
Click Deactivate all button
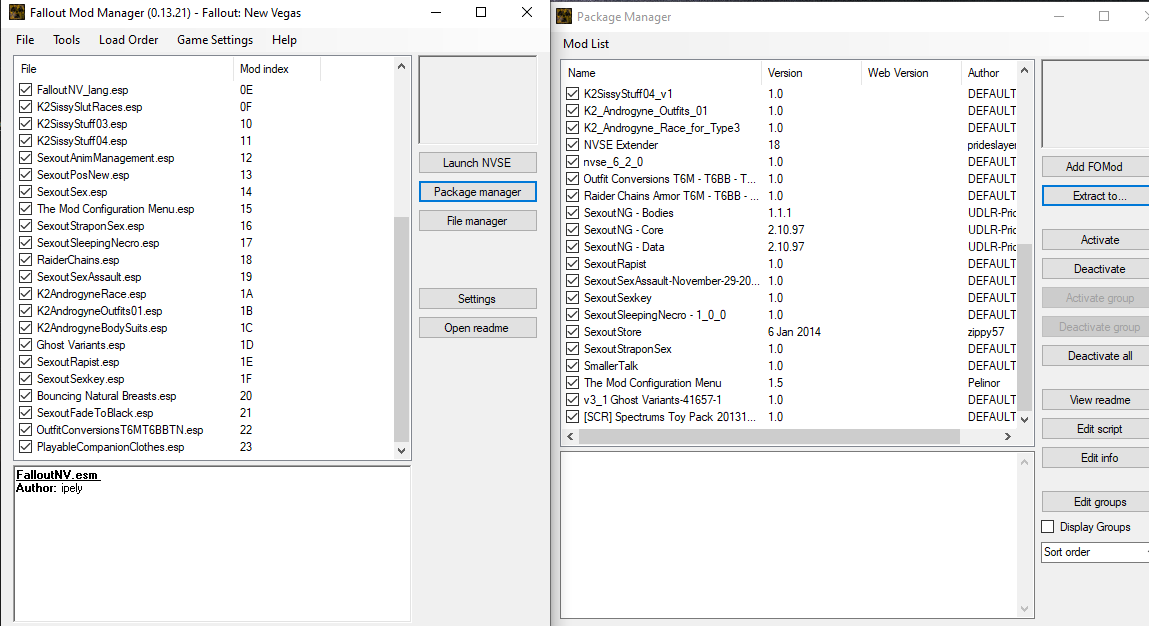1095,356
